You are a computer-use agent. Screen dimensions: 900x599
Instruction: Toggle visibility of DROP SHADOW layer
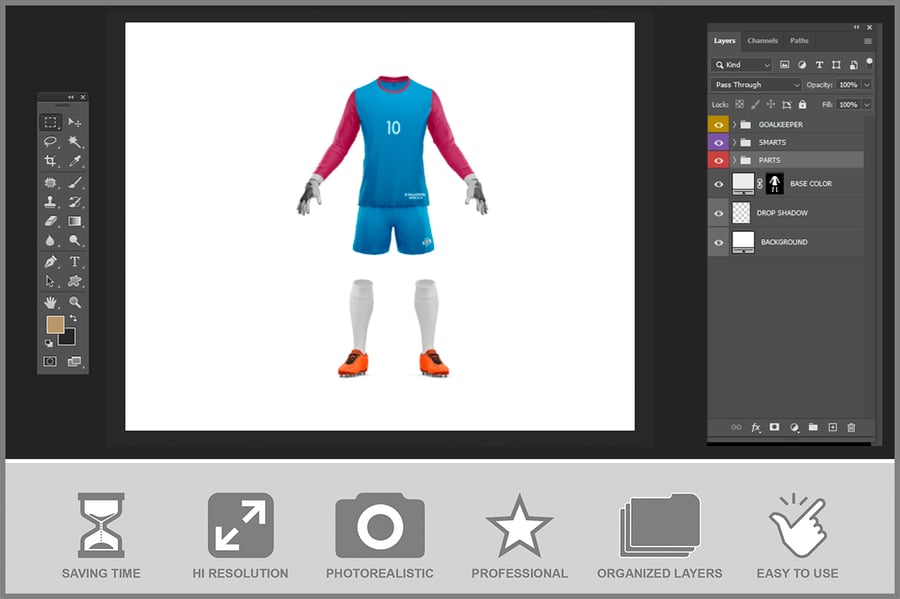[x=718, y=213]
